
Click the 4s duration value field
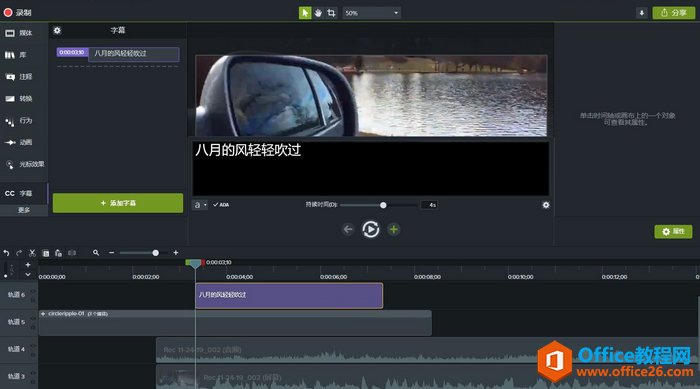(x=429, y=205)
